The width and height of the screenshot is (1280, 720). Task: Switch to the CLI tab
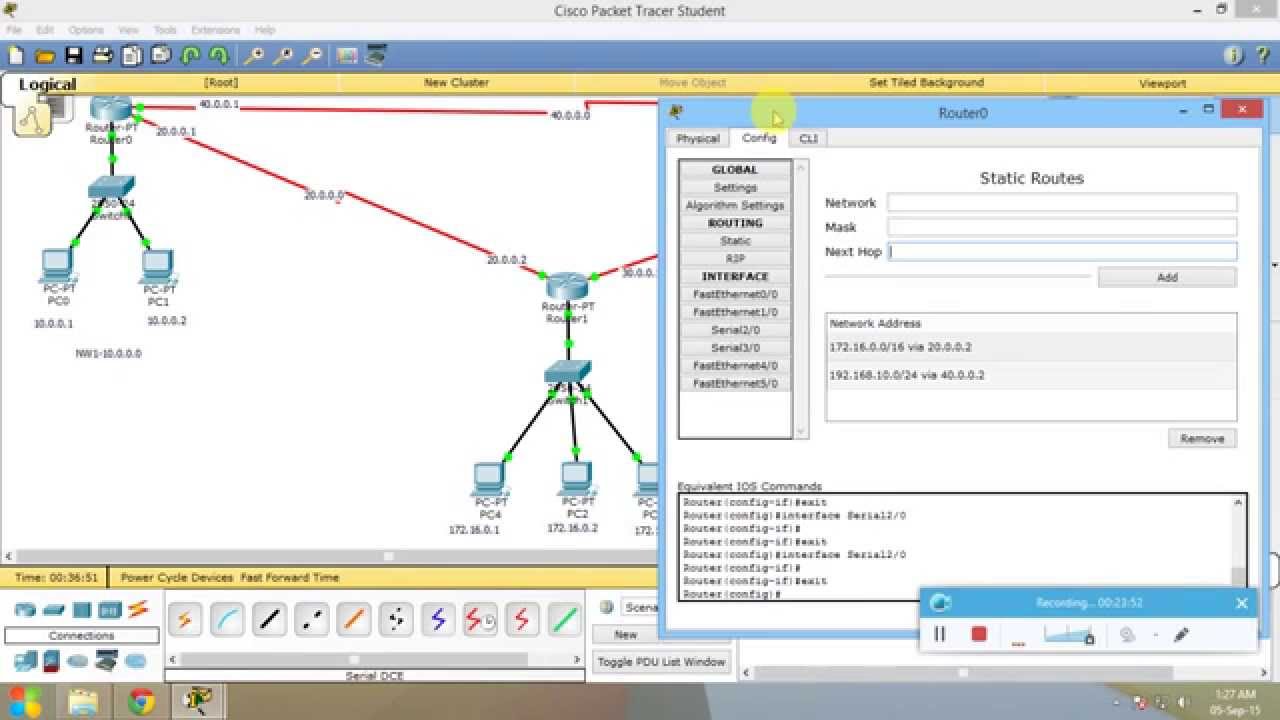808,139
